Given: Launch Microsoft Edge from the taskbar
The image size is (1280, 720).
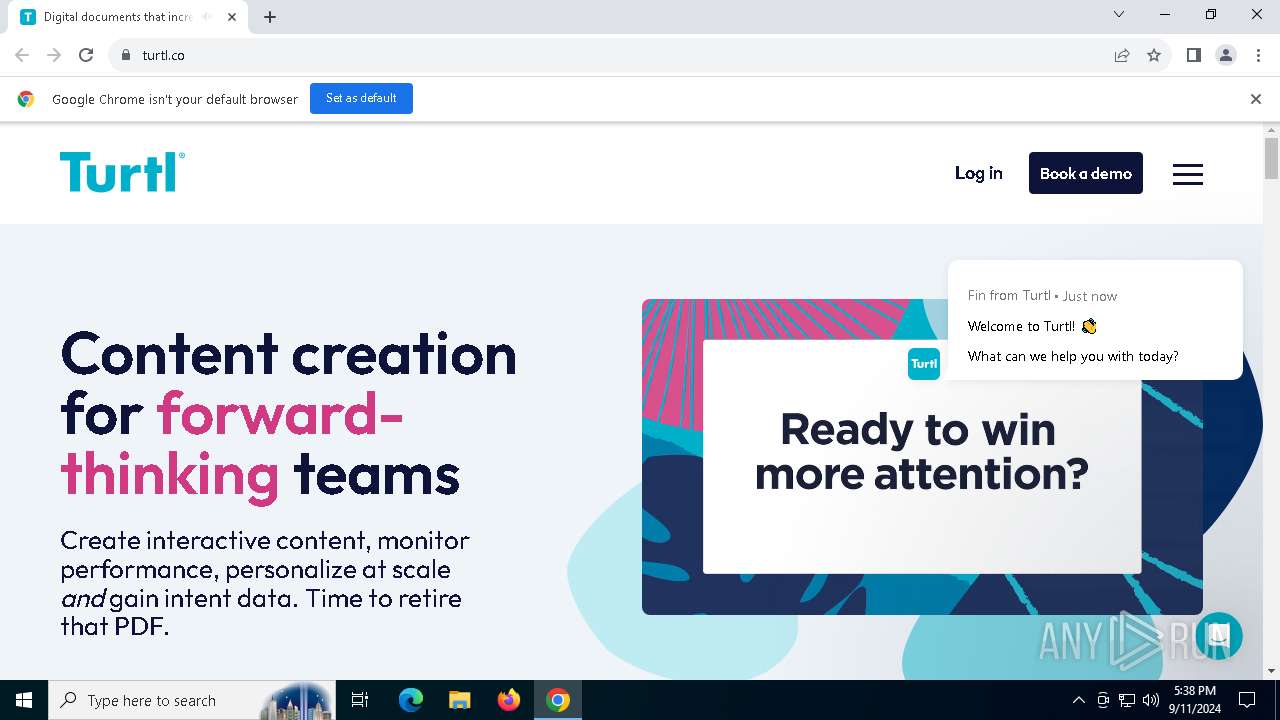Looking at the screenshot, I should (411, 700).
